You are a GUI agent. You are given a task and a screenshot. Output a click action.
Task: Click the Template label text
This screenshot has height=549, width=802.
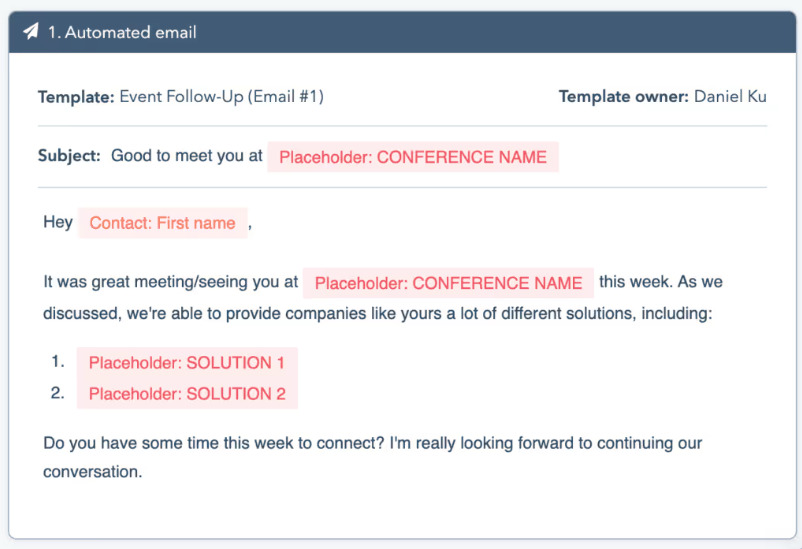[76, 97]
